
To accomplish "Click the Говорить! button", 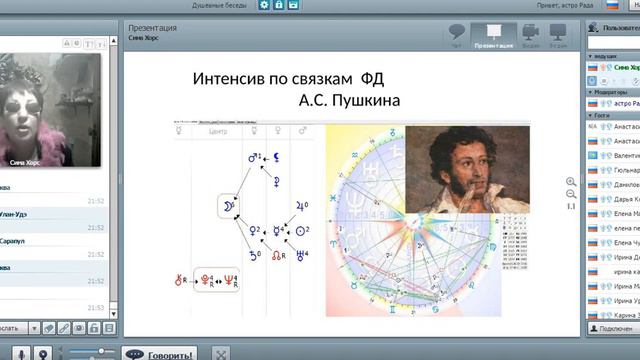I will 160,354.
